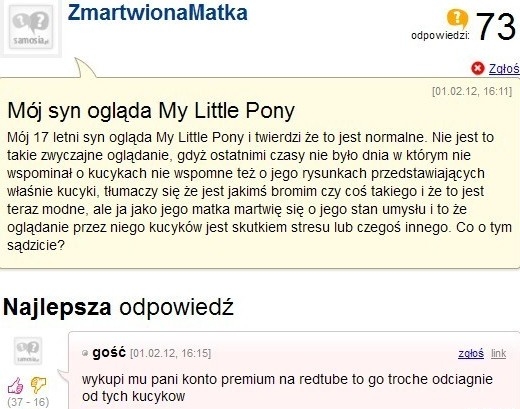Open the answer's permanent link
520x409 pixels.
click(498, 353)
